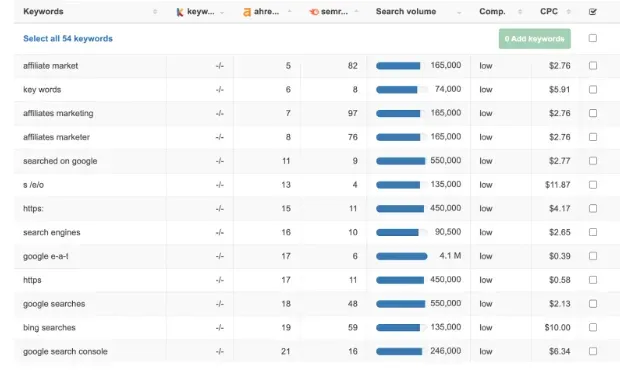Click semrush value 82 for affiliate market

coord(353,66)
